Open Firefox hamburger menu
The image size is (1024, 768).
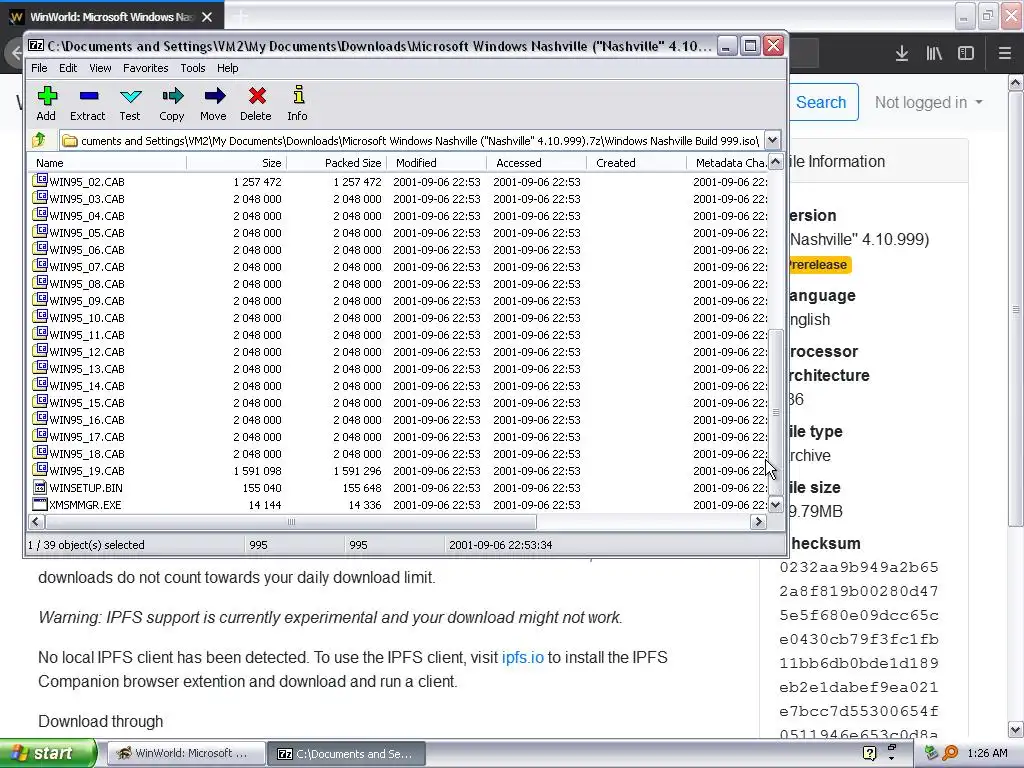pos(1004,53)
